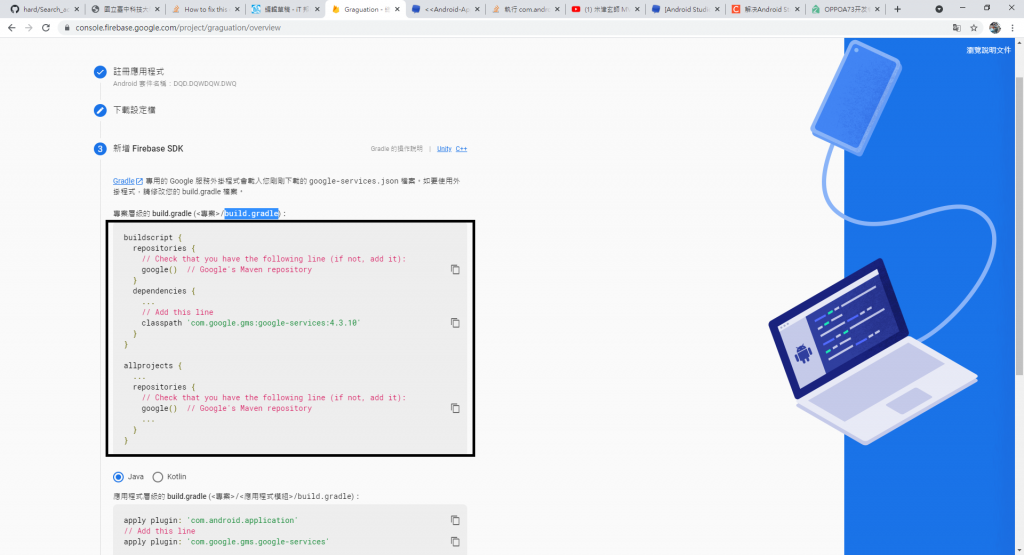Close the OPPOA73 tab

[877, 9]
